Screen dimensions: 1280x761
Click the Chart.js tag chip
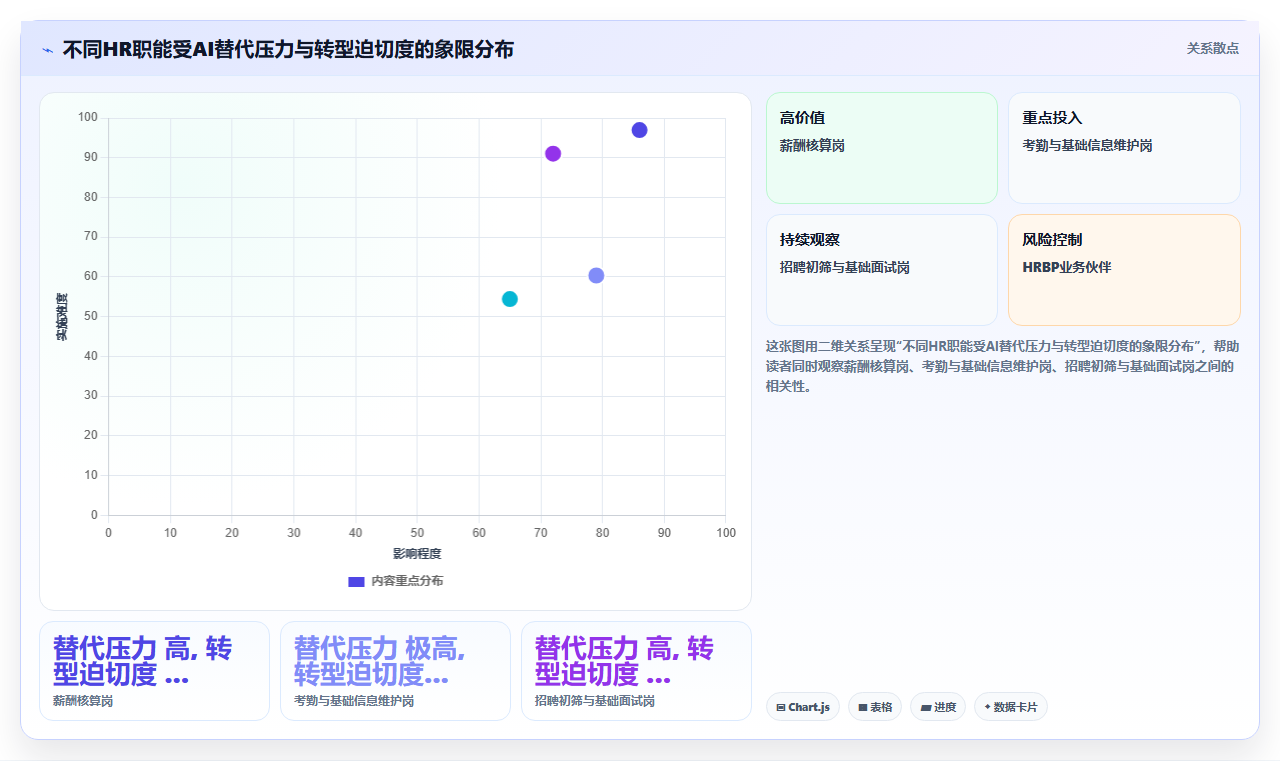coord(803,707)
